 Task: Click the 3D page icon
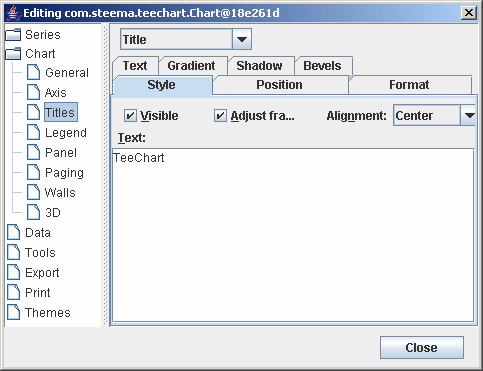pyautogui.click(x=33, y=212)
